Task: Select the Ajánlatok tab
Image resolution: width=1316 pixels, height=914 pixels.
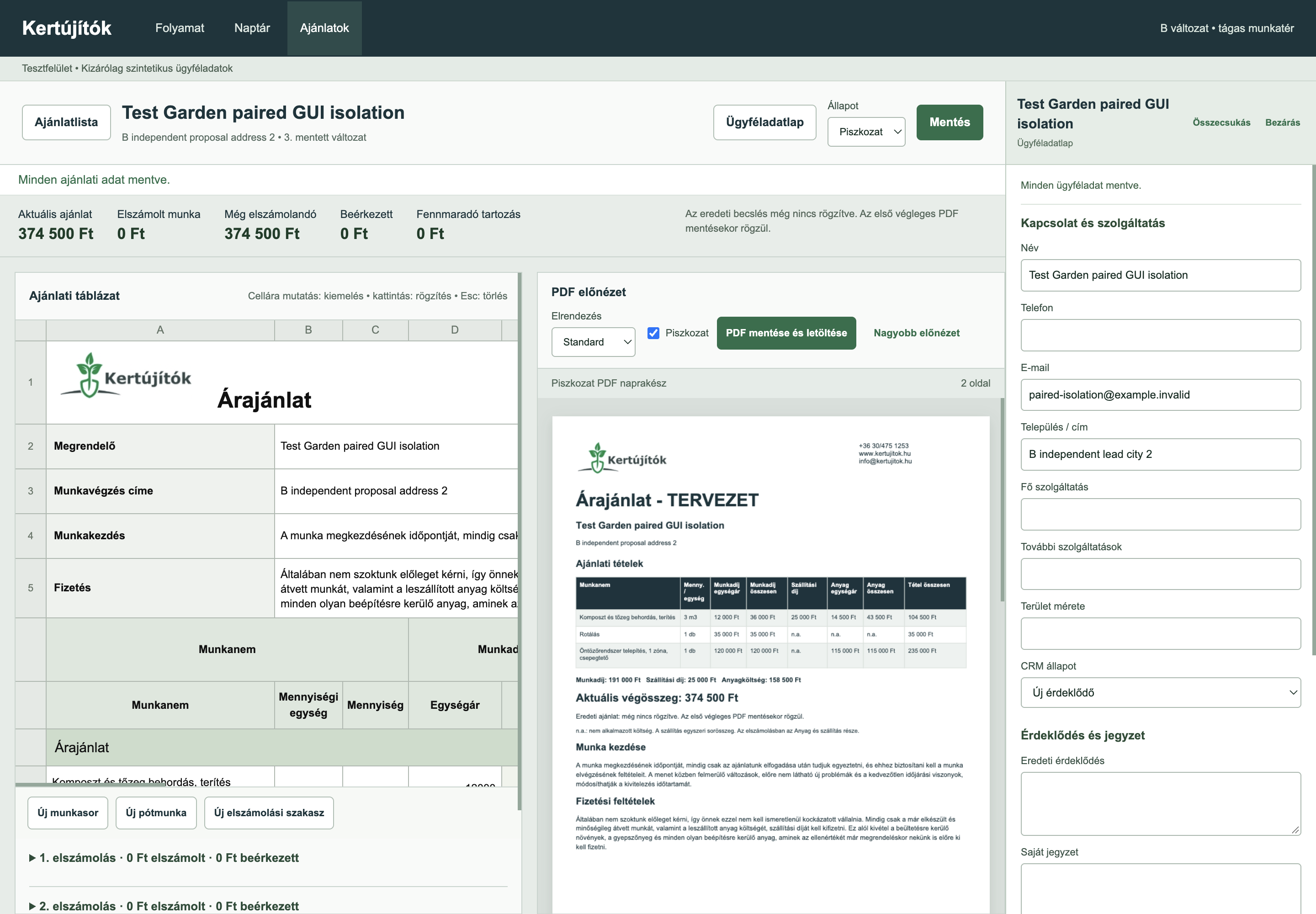Action: click(324, 28)
